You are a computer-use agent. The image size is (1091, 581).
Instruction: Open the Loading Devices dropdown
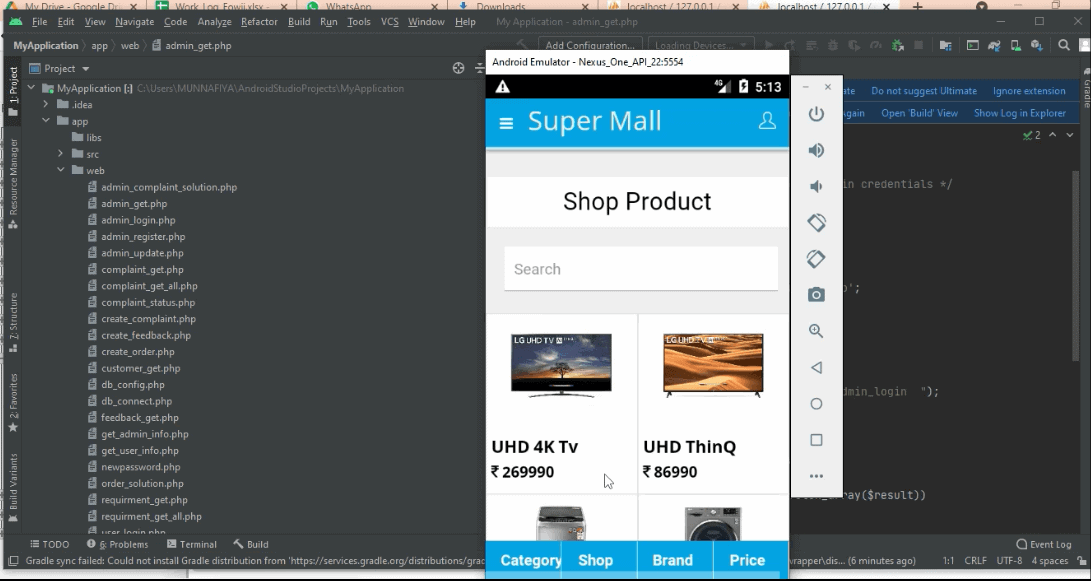[694, 45]
